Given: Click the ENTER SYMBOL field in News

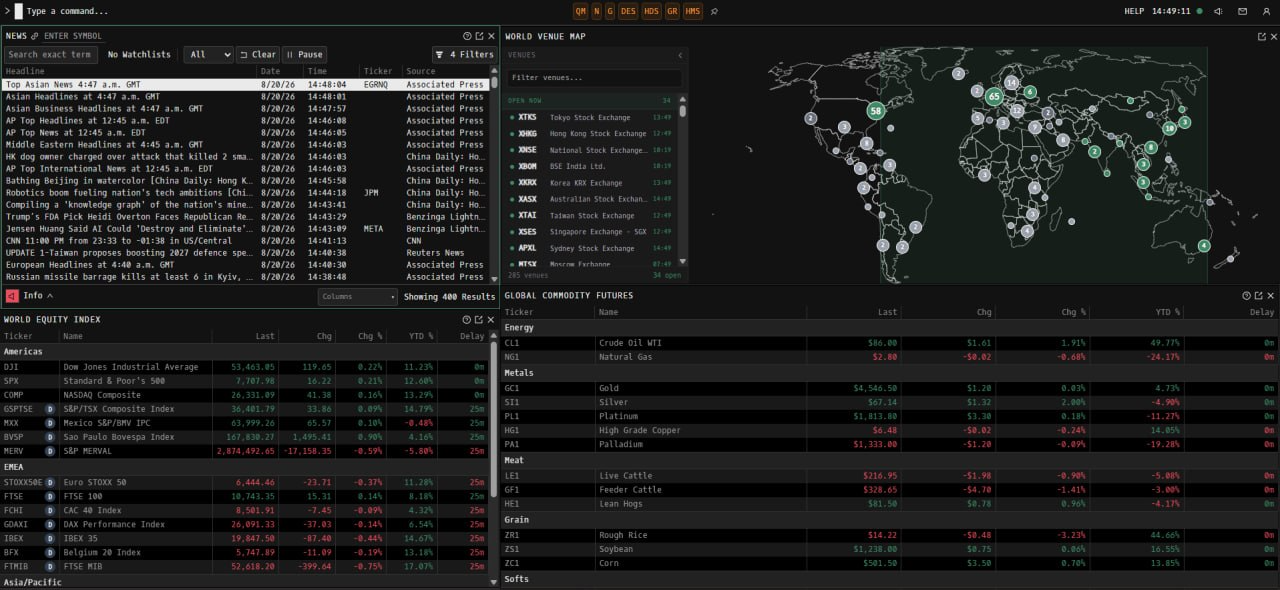Looking at the screenshot, I should click(x=73, y=36).
